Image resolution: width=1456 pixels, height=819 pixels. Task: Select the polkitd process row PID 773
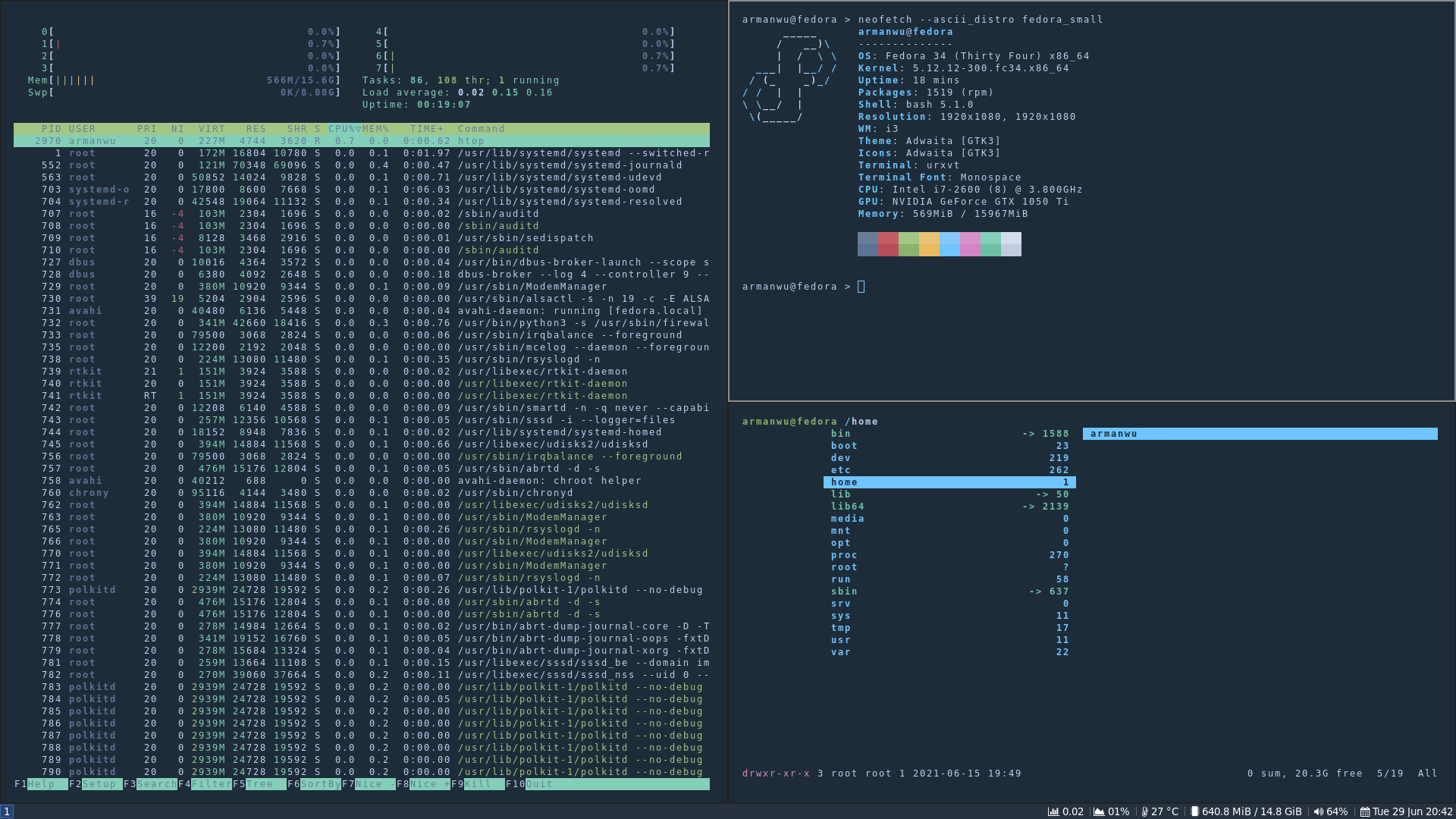pos(362,590)
